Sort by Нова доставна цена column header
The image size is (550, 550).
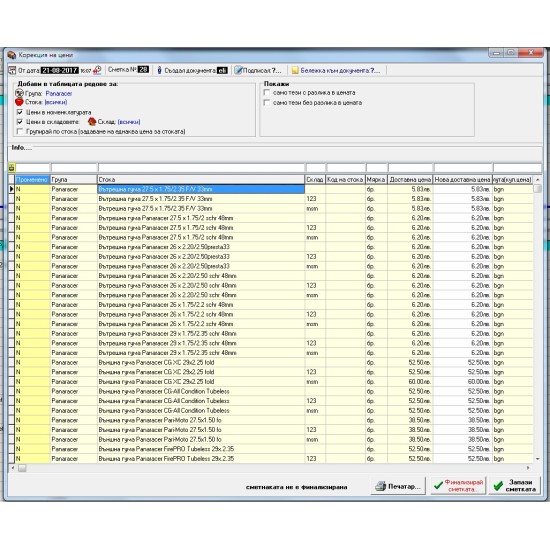(462, 180)
